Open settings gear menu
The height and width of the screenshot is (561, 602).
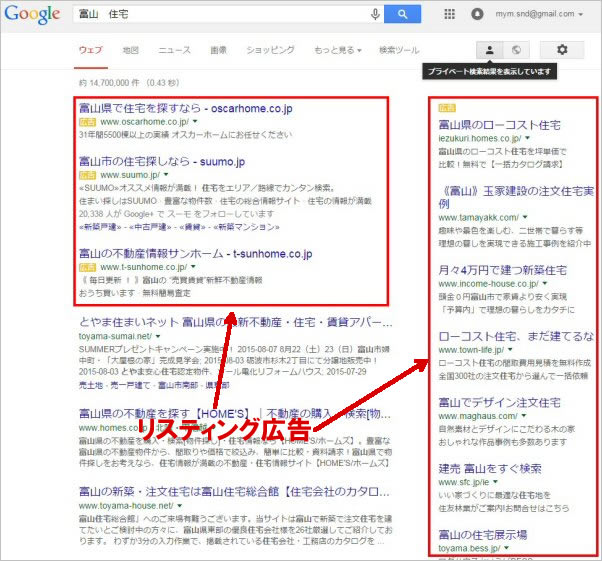(562, 50)
